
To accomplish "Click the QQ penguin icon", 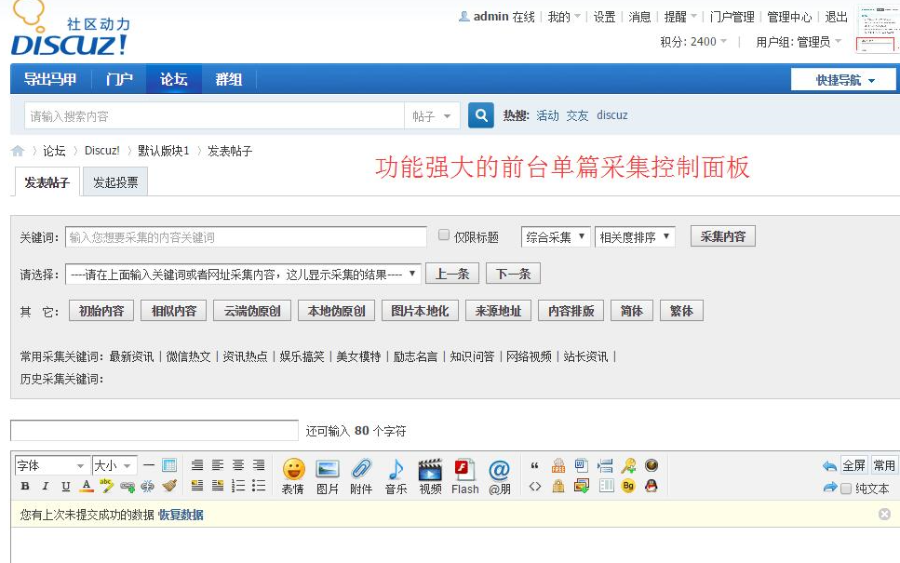I will [x=651, y=486].
